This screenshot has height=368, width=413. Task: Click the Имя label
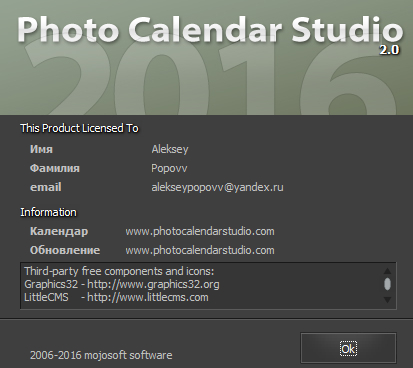click(41, 149)
